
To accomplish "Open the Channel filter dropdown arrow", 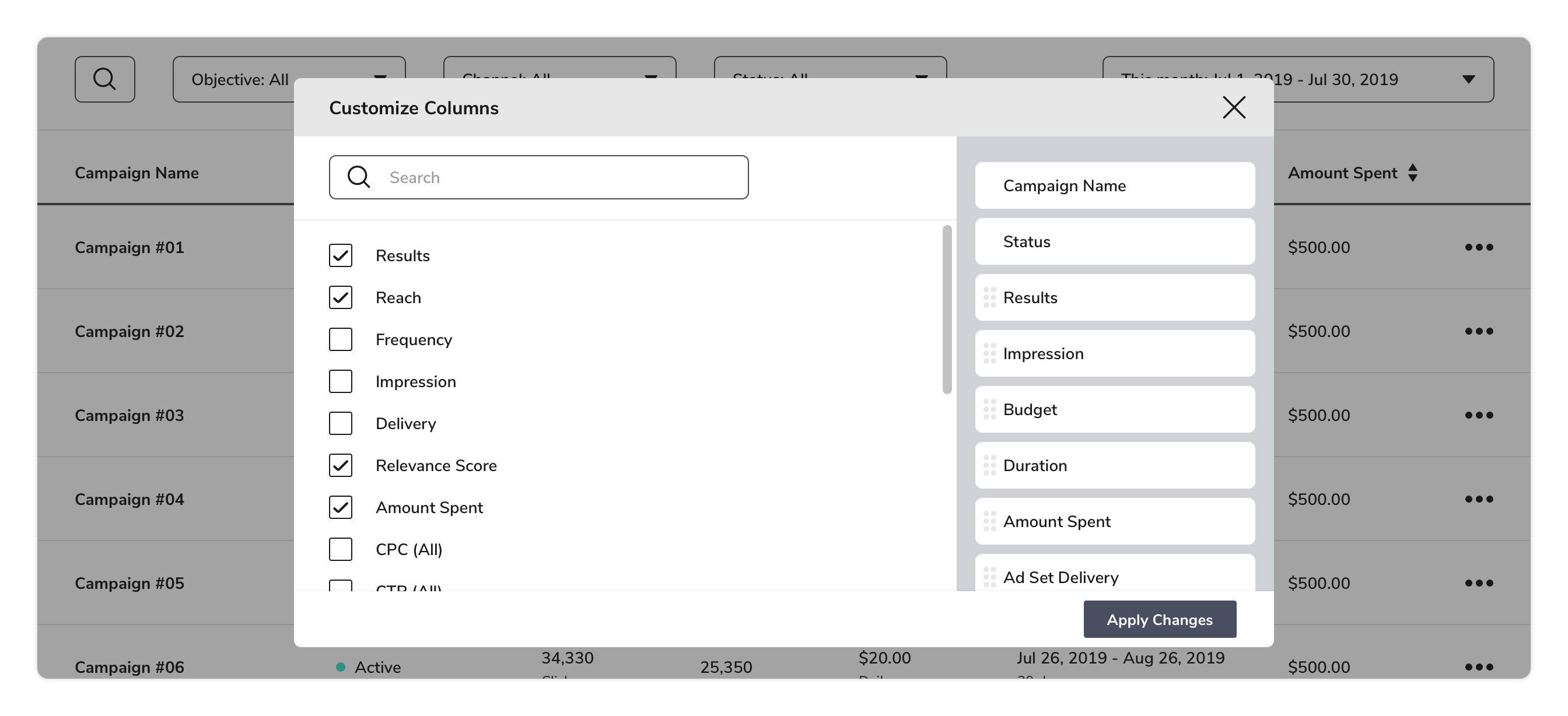I will click(x=650, y=78).
